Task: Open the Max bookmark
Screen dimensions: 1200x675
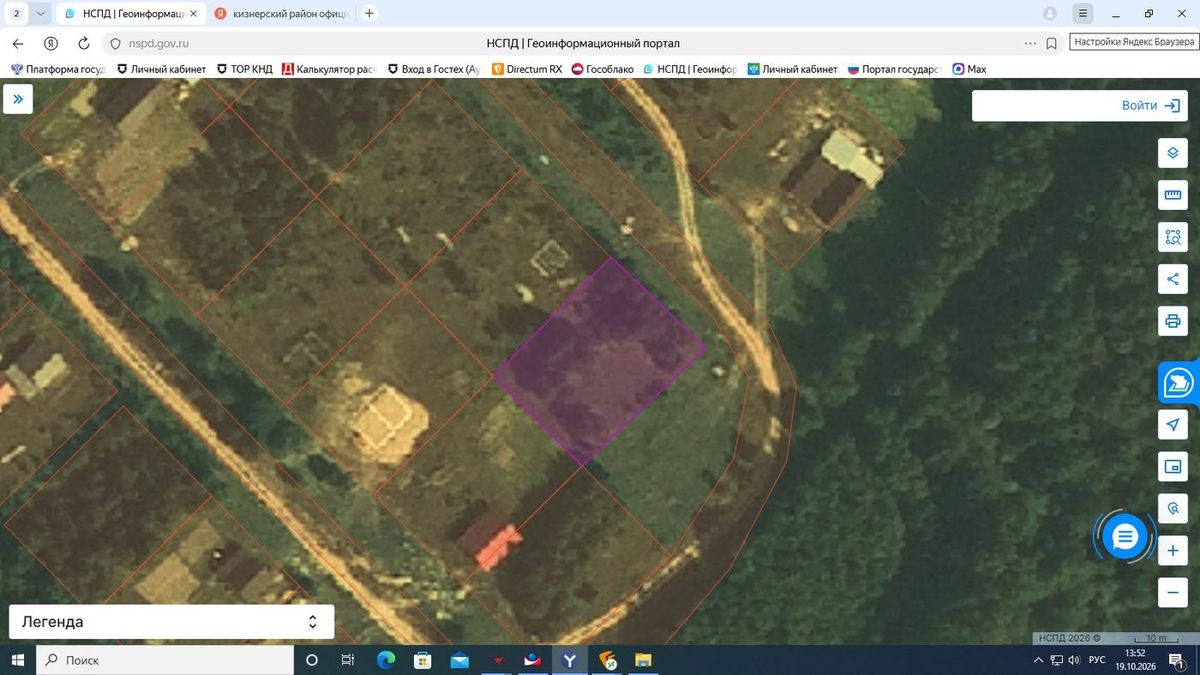Action: tap(969, 69)
